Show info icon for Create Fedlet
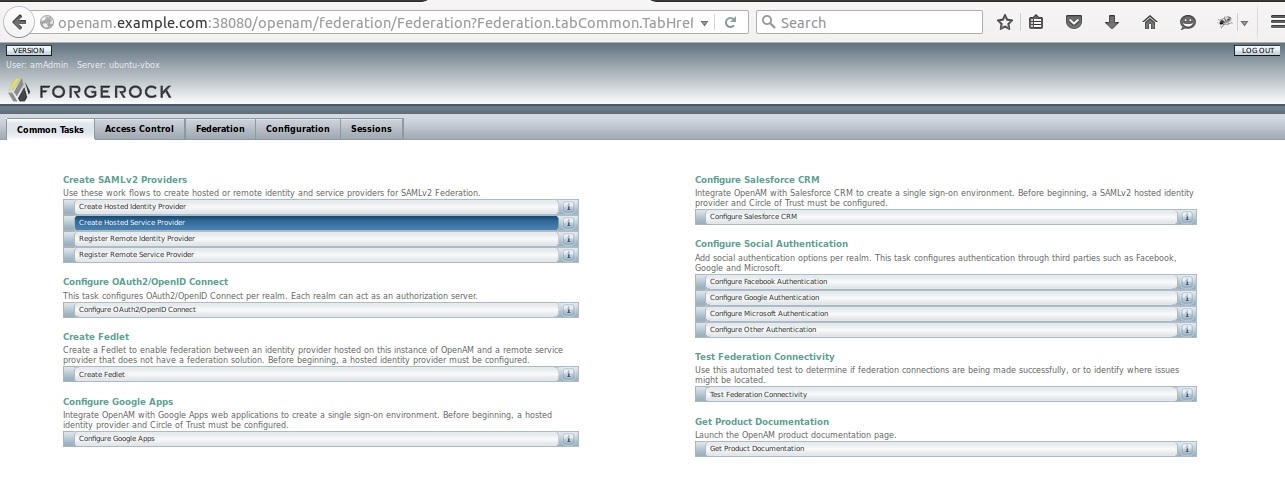Viewport: 1285px width, 501px height. [569, 374]
